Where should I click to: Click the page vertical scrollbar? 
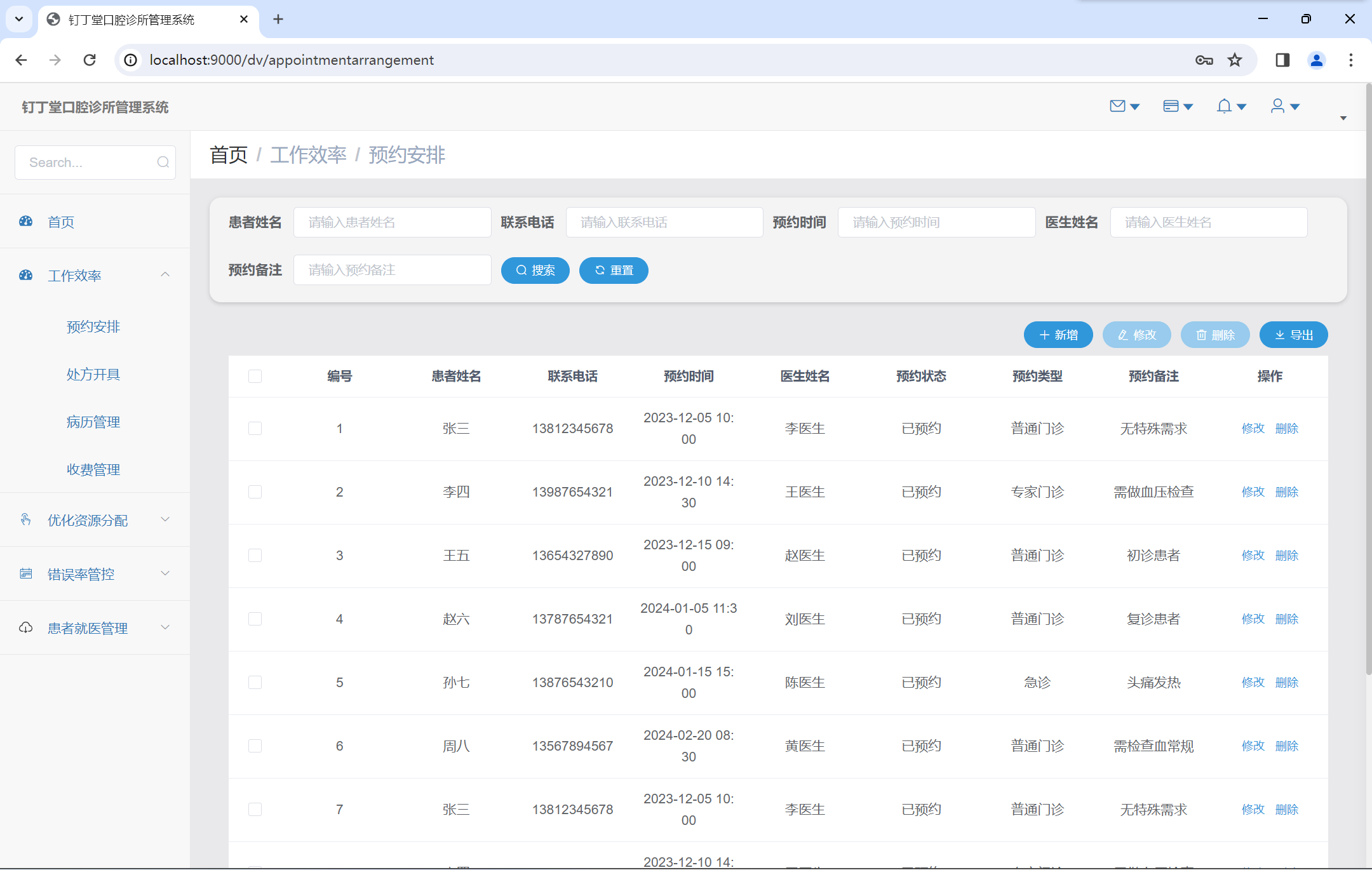click(1368, 381)
